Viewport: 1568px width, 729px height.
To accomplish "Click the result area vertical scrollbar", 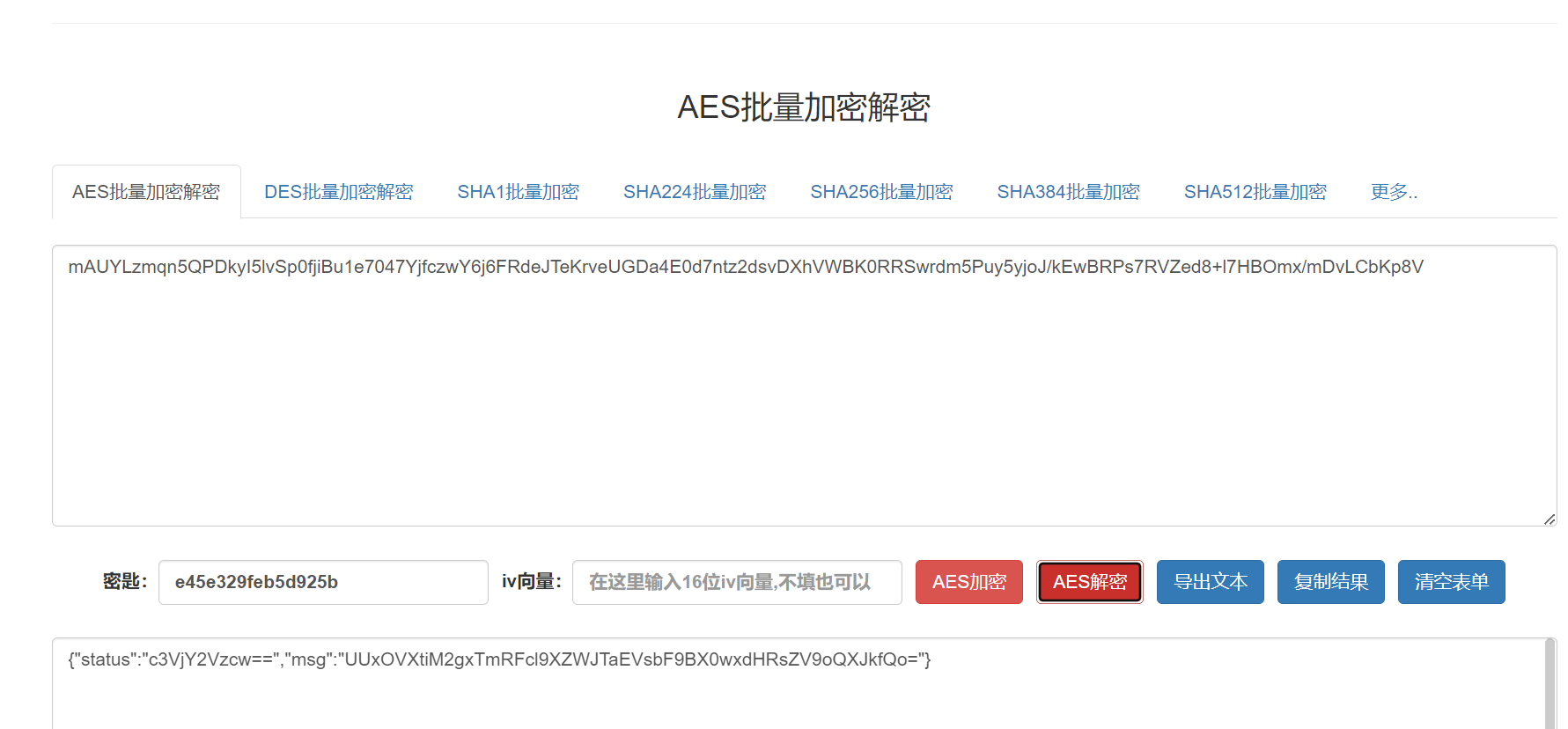I will tap(1550, 684).
